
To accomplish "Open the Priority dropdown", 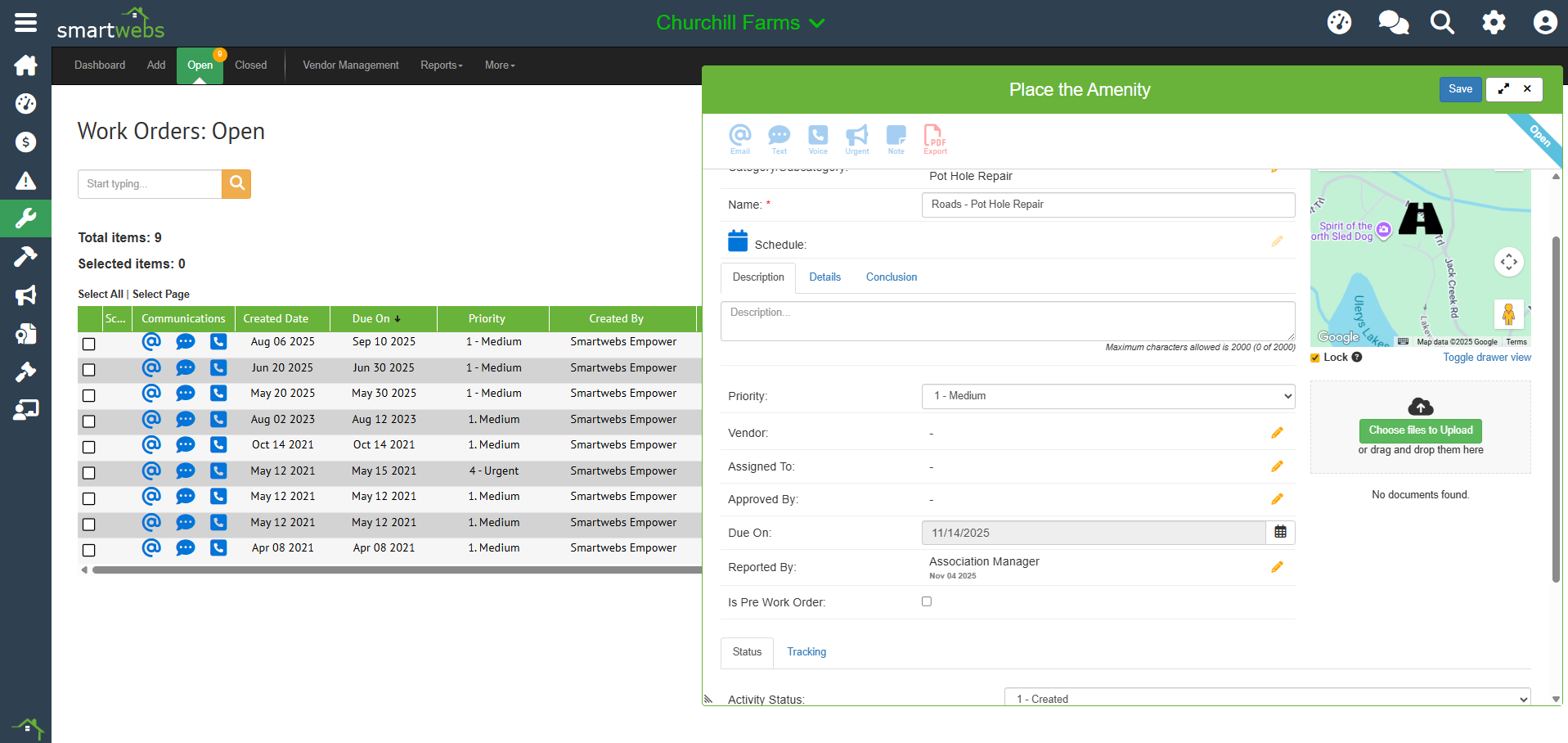I will pyautogui.click(x=1107, y=396).
